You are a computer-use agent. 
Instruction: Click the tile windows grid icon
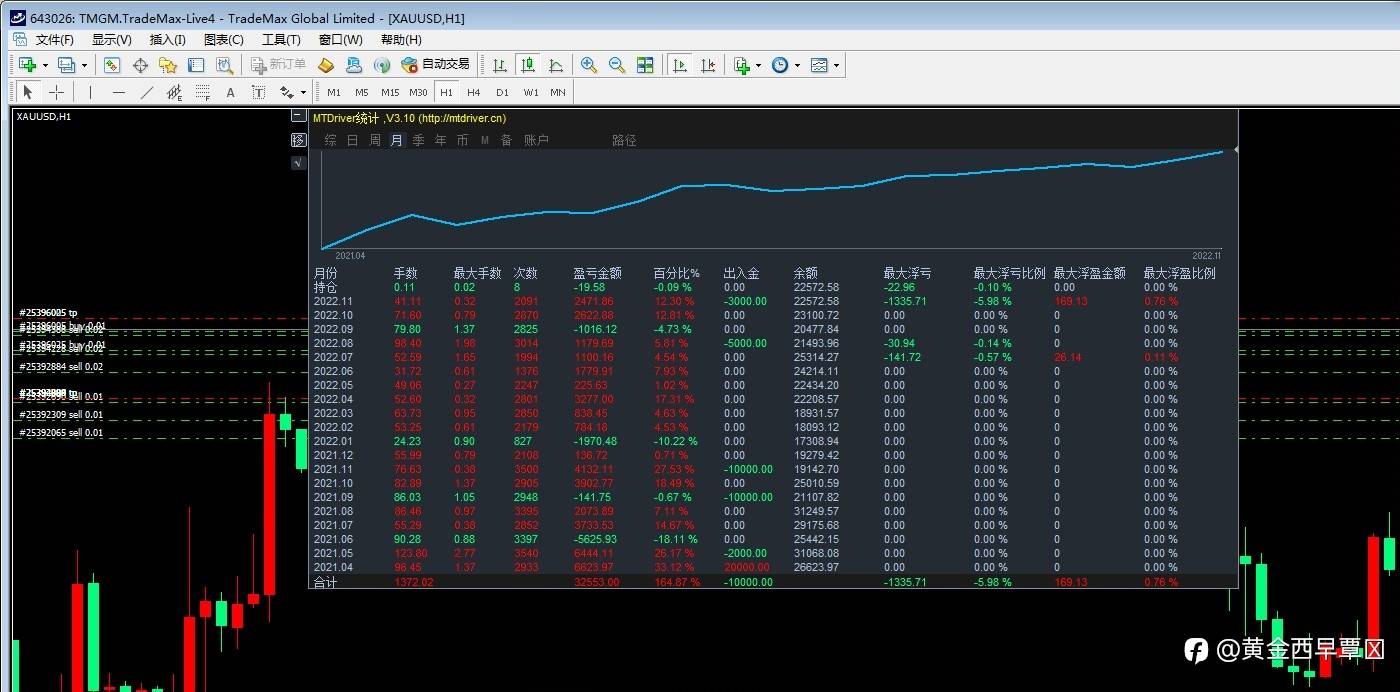[x=645, y=65]
